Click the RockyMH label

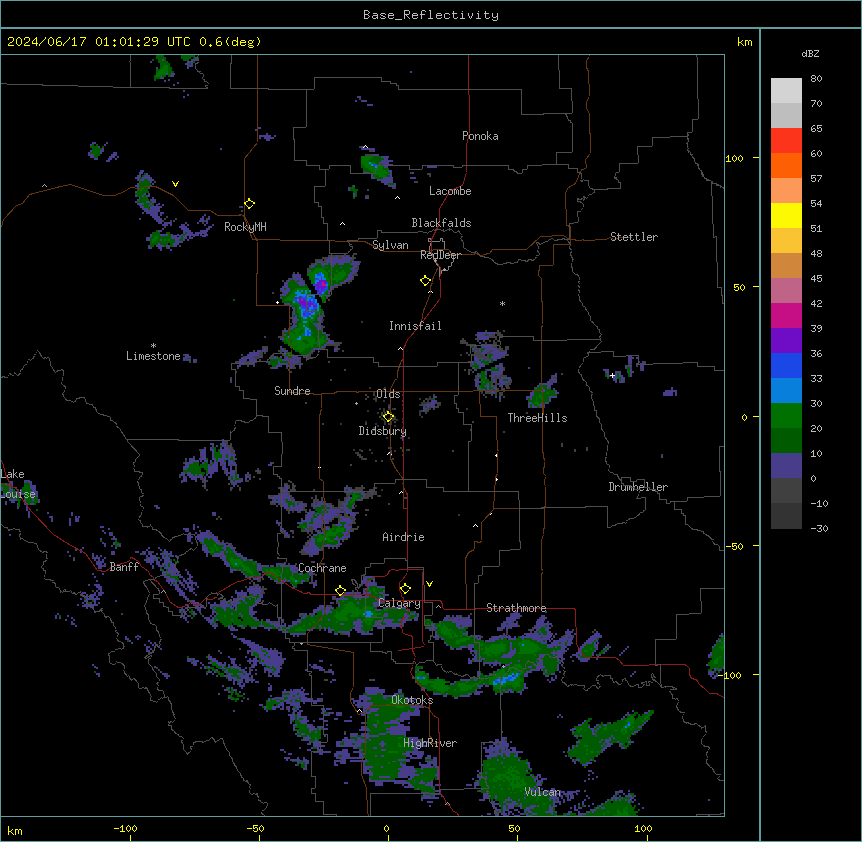245,227
